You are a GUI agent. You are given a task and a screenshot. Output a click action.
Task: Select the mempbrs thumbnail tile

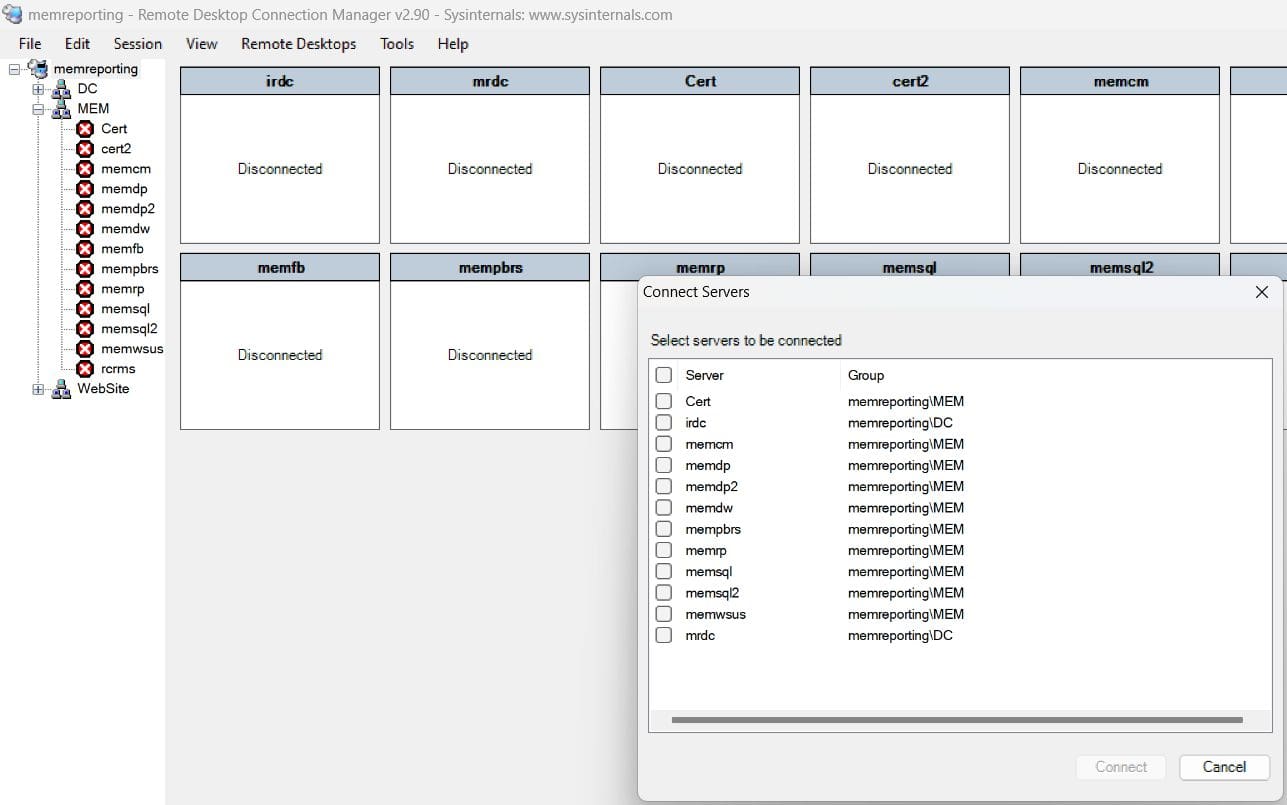[x=490, y=341]
